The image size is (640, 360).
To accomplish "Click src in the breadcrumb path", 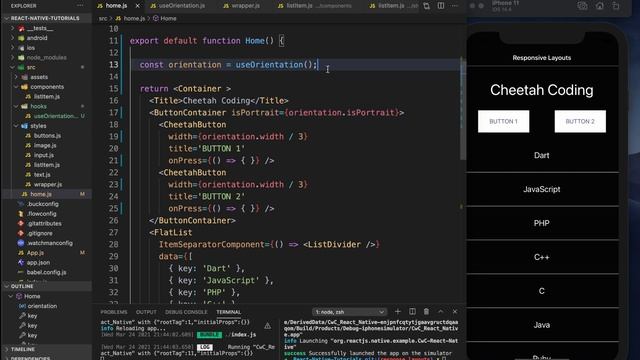I will (x=103, y=18).
